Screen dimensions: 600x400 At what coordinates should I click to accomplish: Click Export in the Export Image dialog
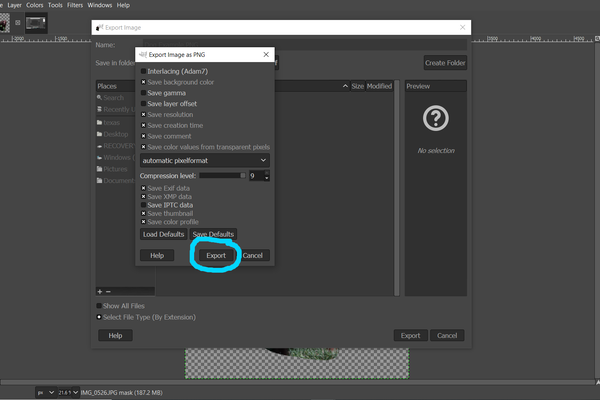tap(410, 335)
